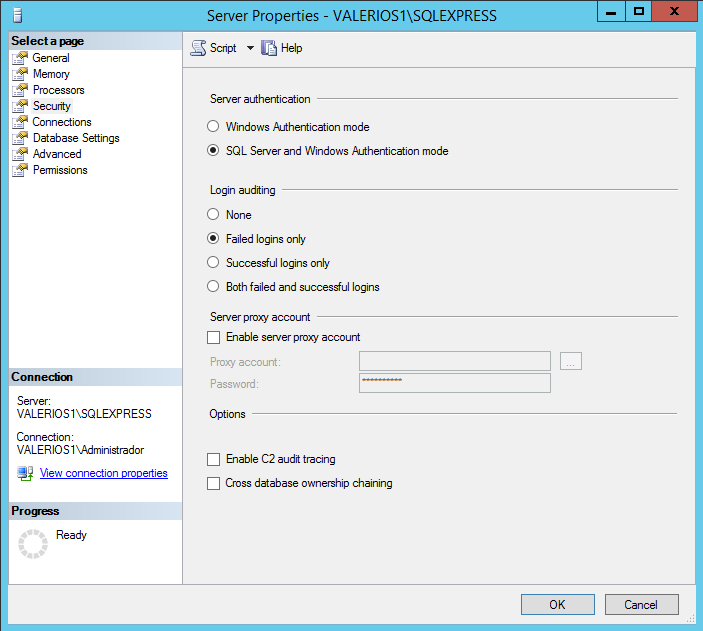
Task: Choose Successful logins only auditing
Action: point(213,262)
